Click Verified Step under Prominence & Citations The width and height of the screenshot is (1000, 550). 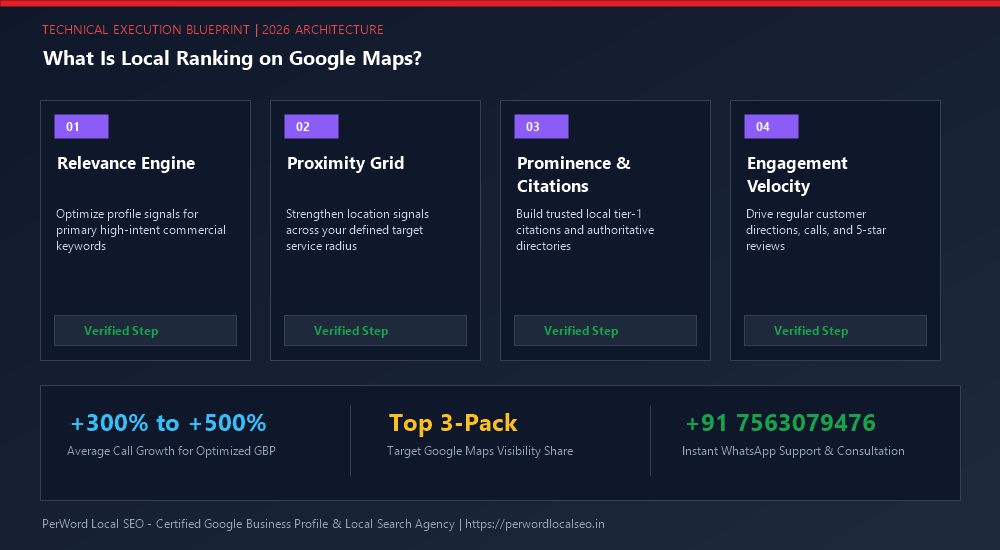605,331
